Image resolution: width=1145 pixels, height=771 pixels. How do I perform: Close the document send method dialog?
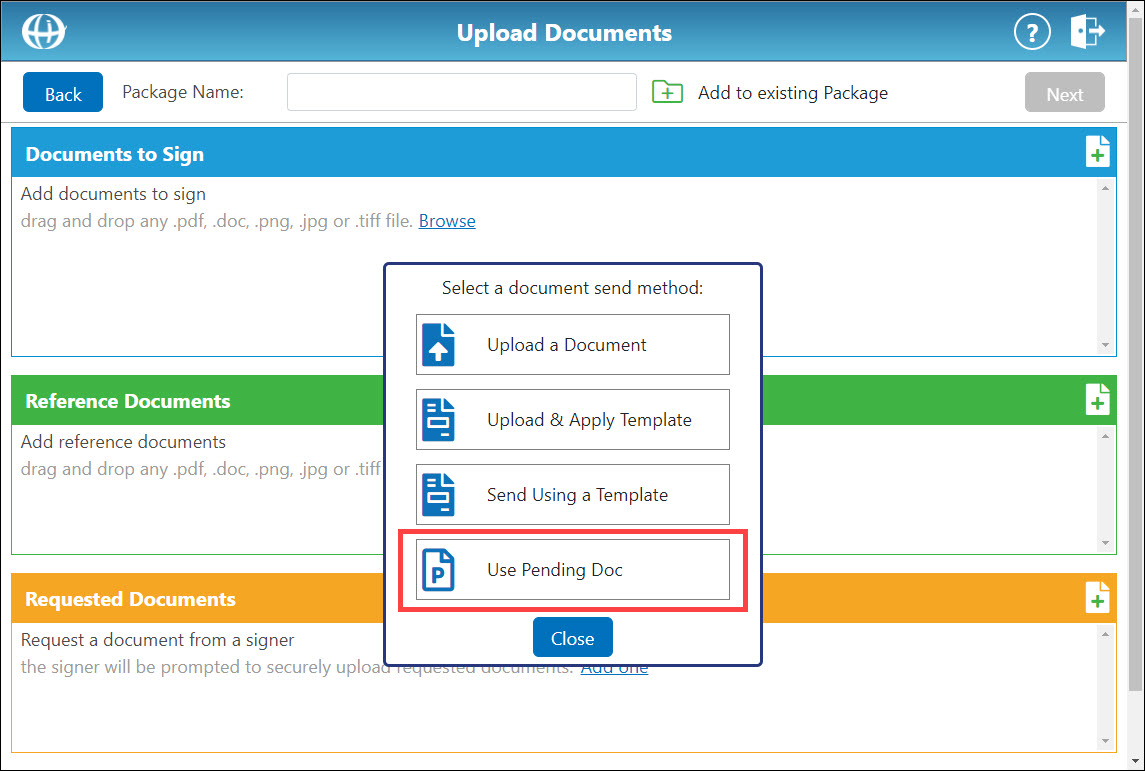coord(572,637)
